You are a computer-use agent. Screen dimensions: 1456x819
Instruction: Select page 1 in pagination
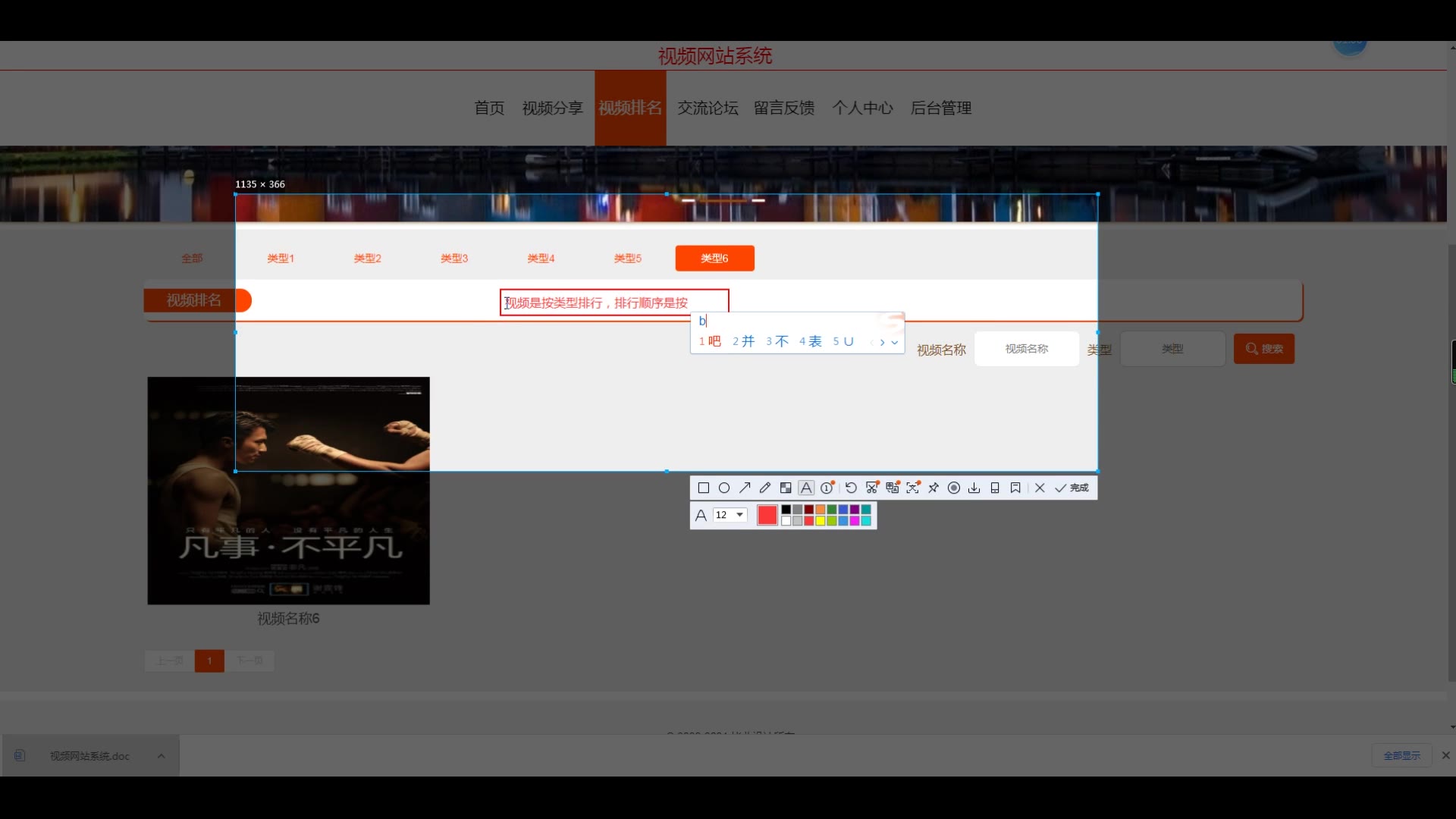(209, 661)
